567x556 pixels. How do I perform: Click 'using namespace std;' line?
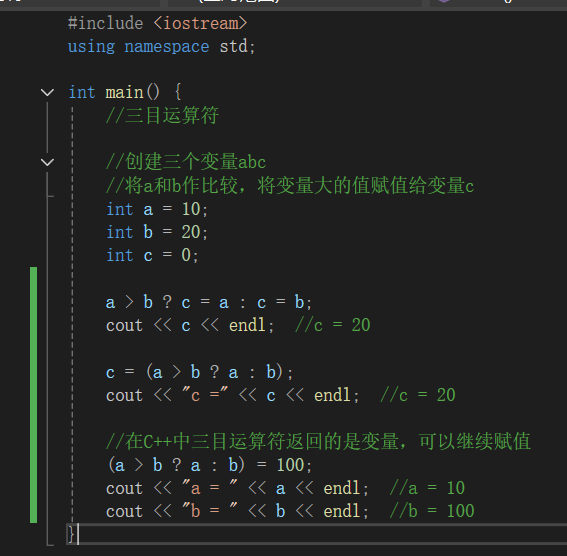[x=161, y=47]
